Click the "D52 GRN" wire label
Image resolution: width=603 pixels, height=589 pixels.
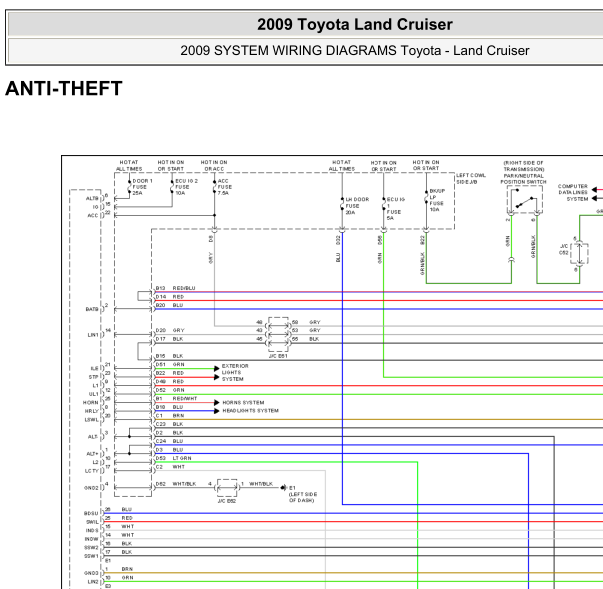170,390
